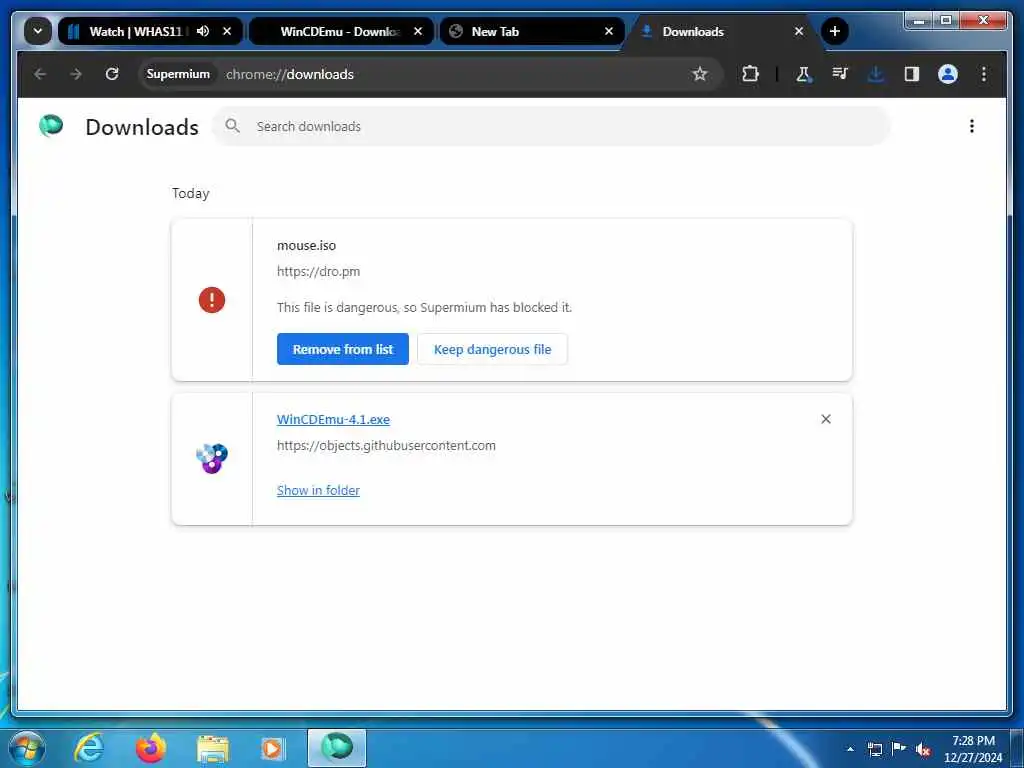Toggle the side panel icon
Image resolution: width=1024 pixels, height=768 pixels.
point(912,74)
